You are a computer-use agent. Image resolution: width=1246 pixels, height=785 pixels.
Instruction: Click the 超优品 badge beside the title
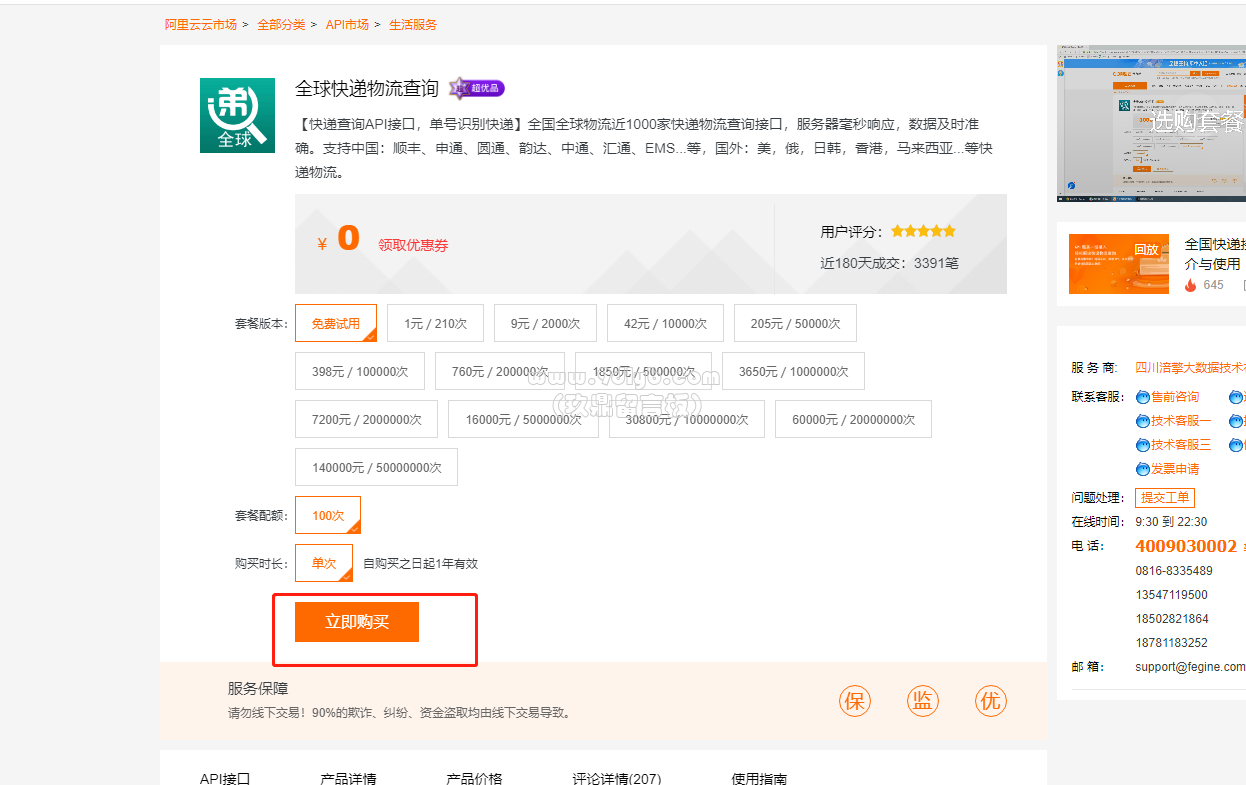point(477,88)
